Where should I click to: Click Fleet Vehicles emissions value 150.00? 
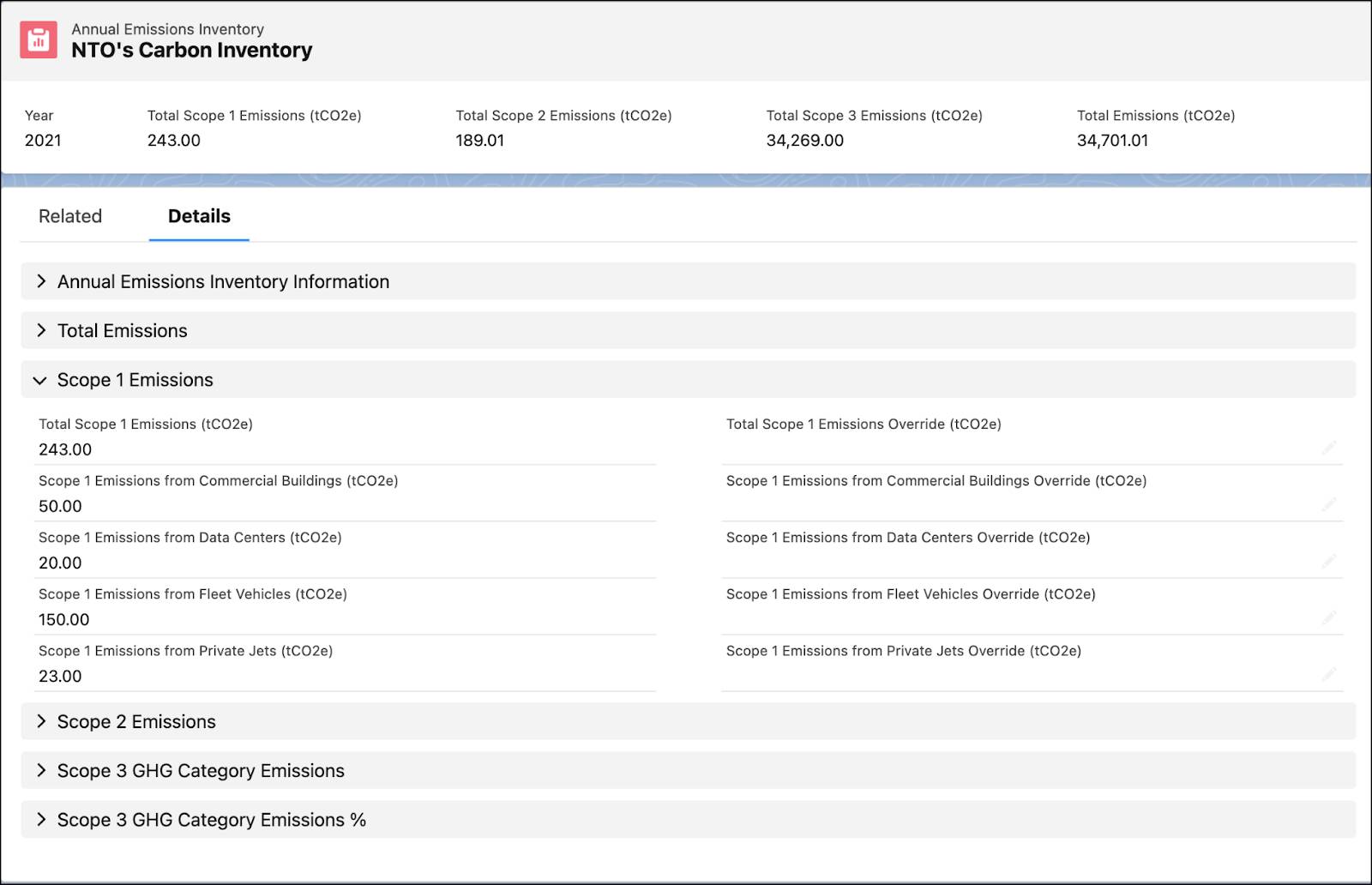pos(64,619)
